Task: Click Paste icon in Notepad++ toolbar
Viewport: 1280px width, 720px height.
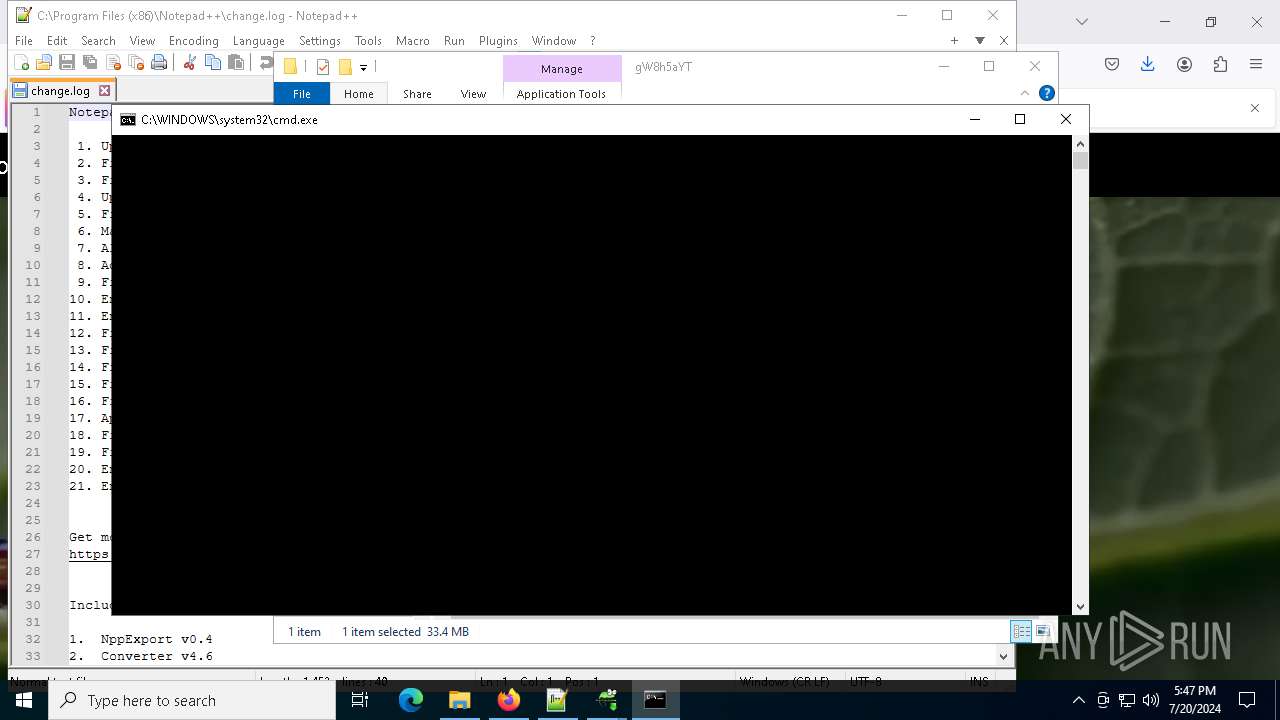Action: pos(236,63)
